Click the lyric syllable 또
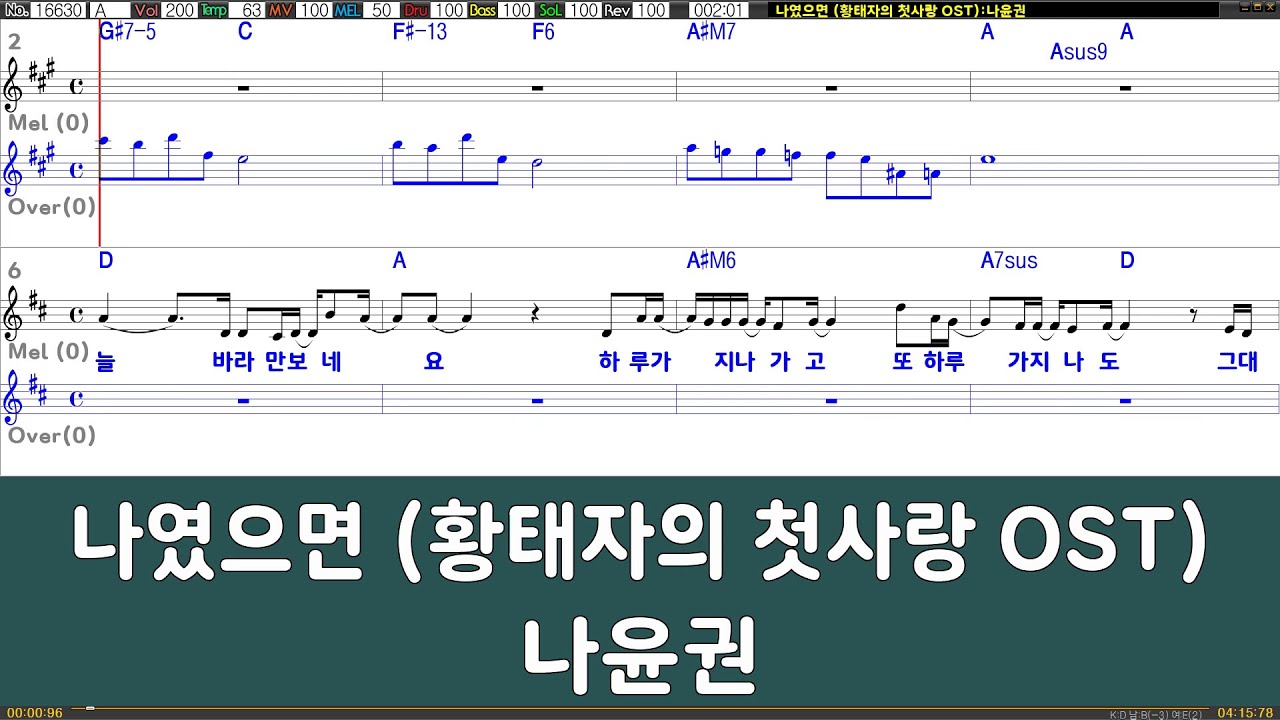 click(903, 361)
